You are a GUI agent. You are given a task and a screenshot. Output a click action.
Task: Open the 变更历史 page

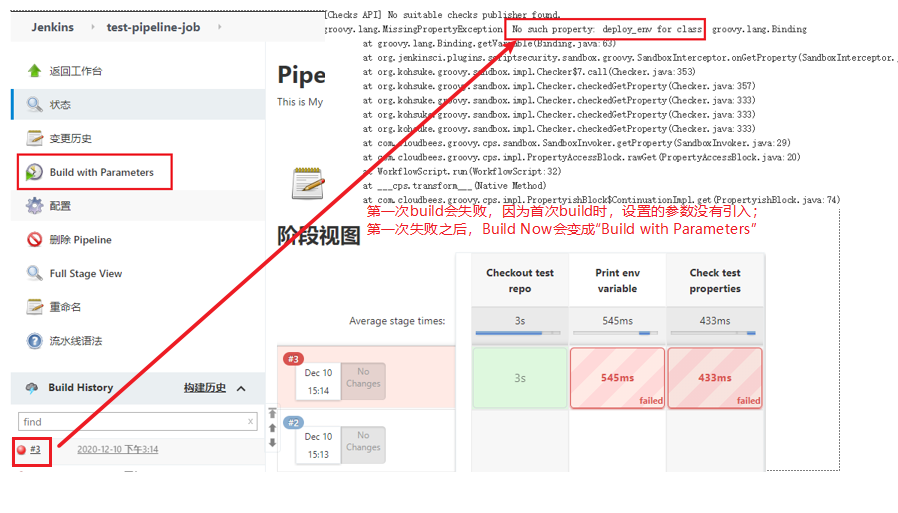click(x=70, y=139)
